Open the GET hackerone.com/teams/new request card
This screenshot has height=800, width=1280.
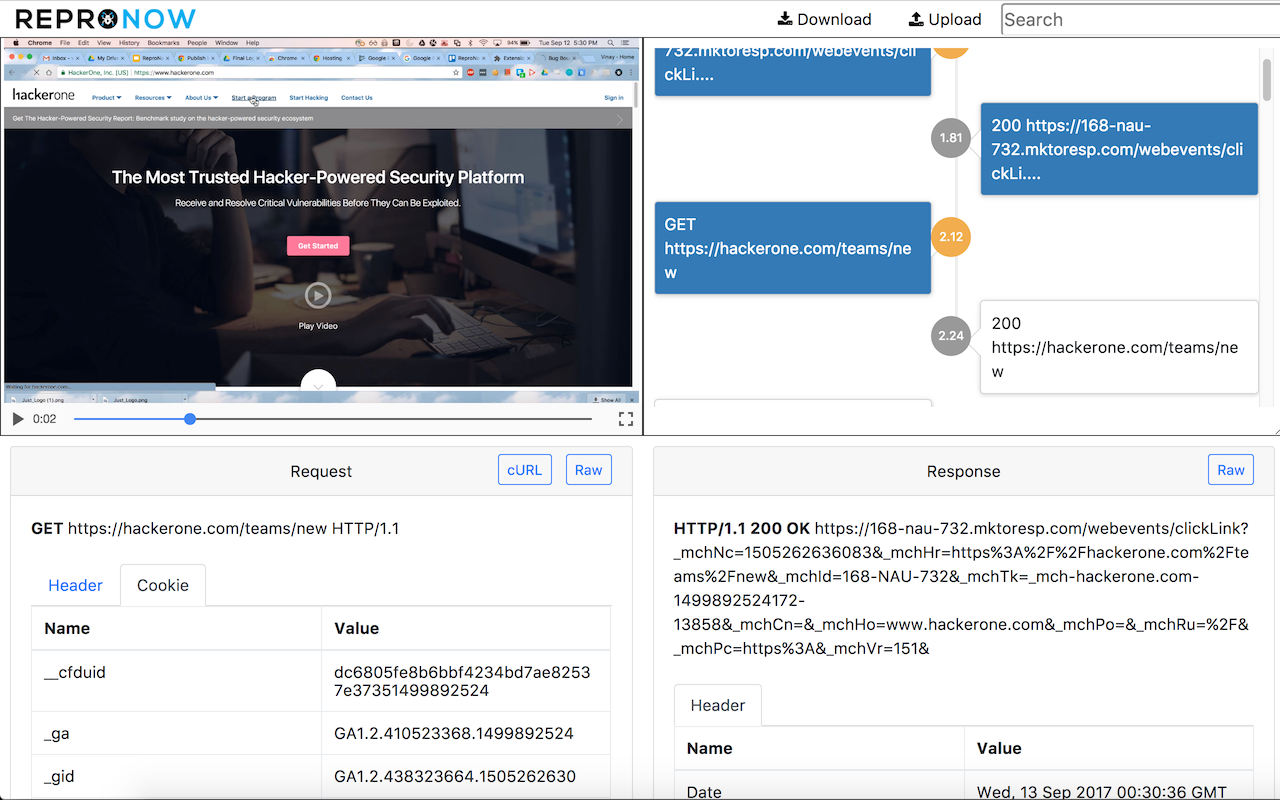[x=792, y=248]
